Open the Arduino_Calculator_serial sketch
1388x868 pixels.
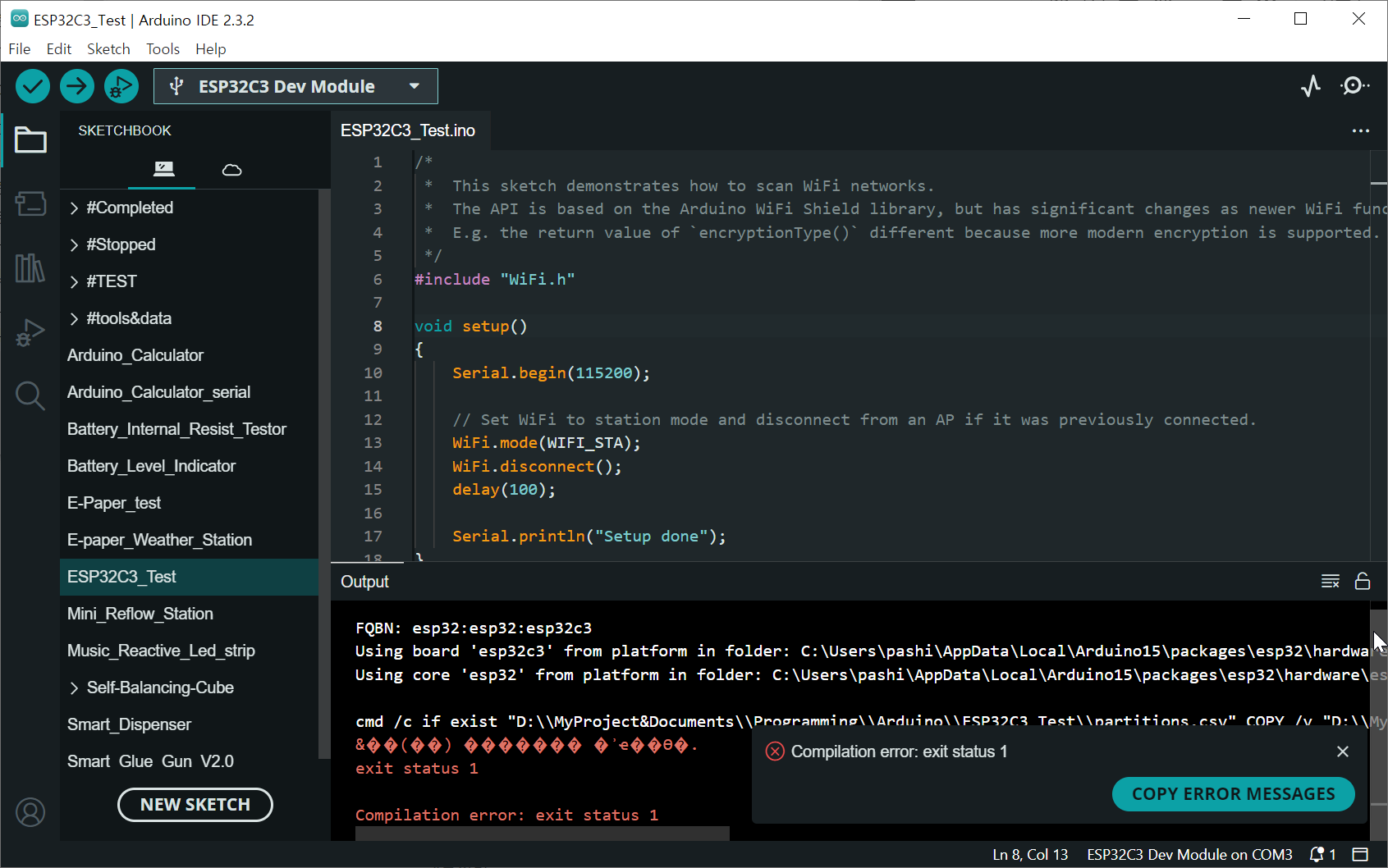[189, 392]
